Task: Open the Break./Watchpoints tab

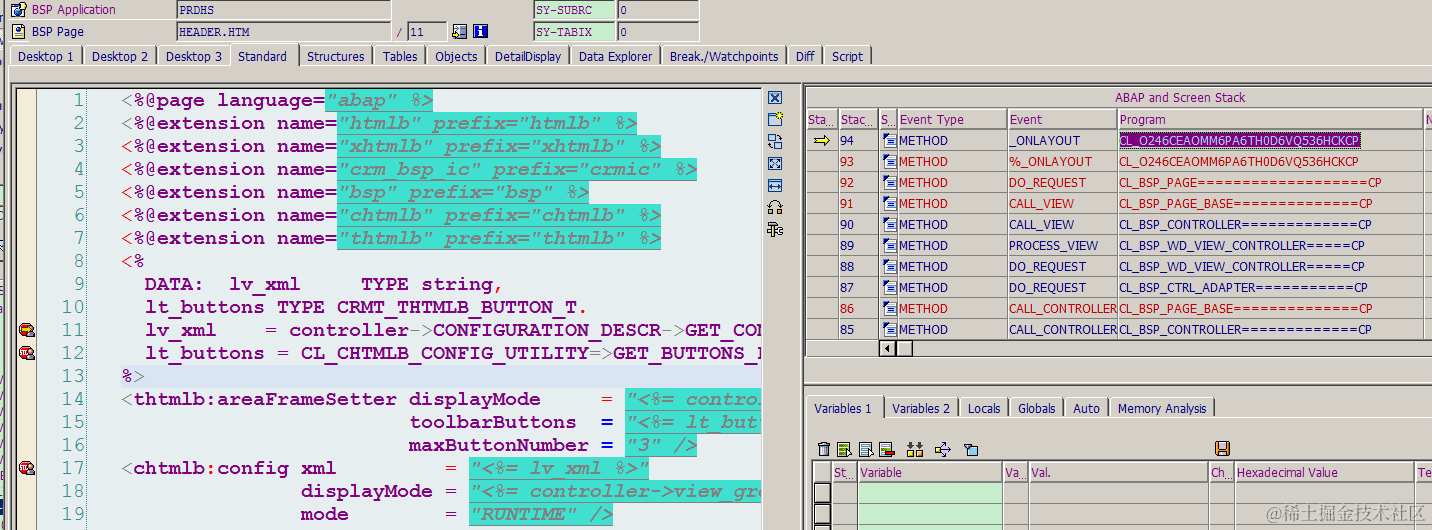Action: pyautogui.click(x=724, y=57)
